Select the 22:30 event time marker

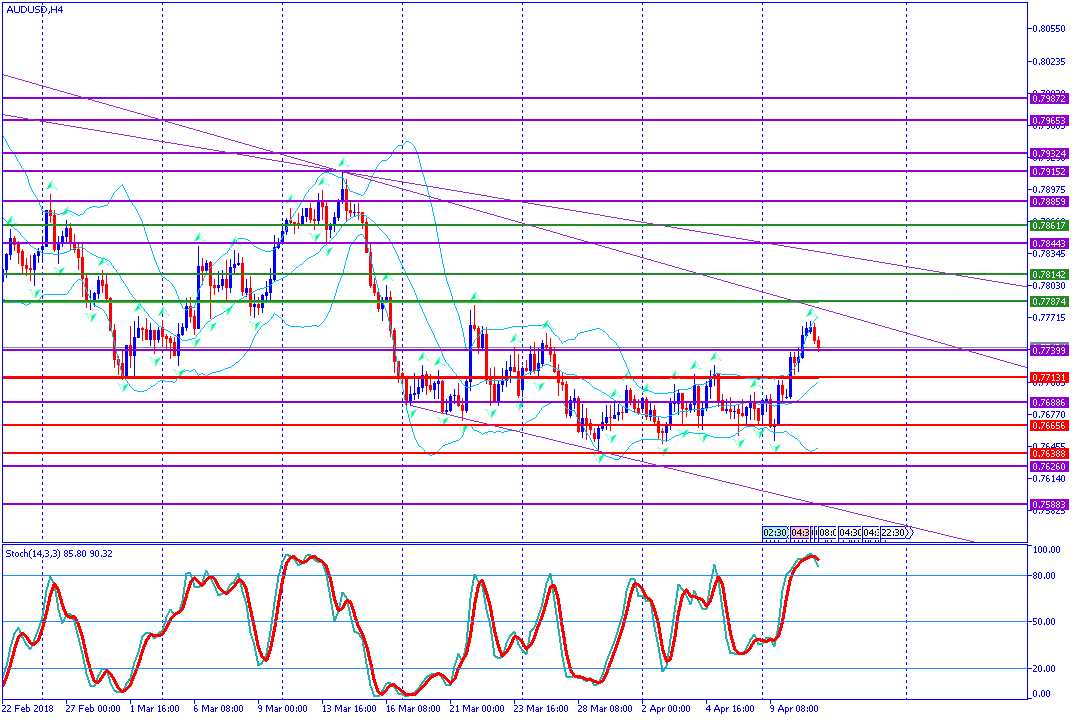coord(893,532)
